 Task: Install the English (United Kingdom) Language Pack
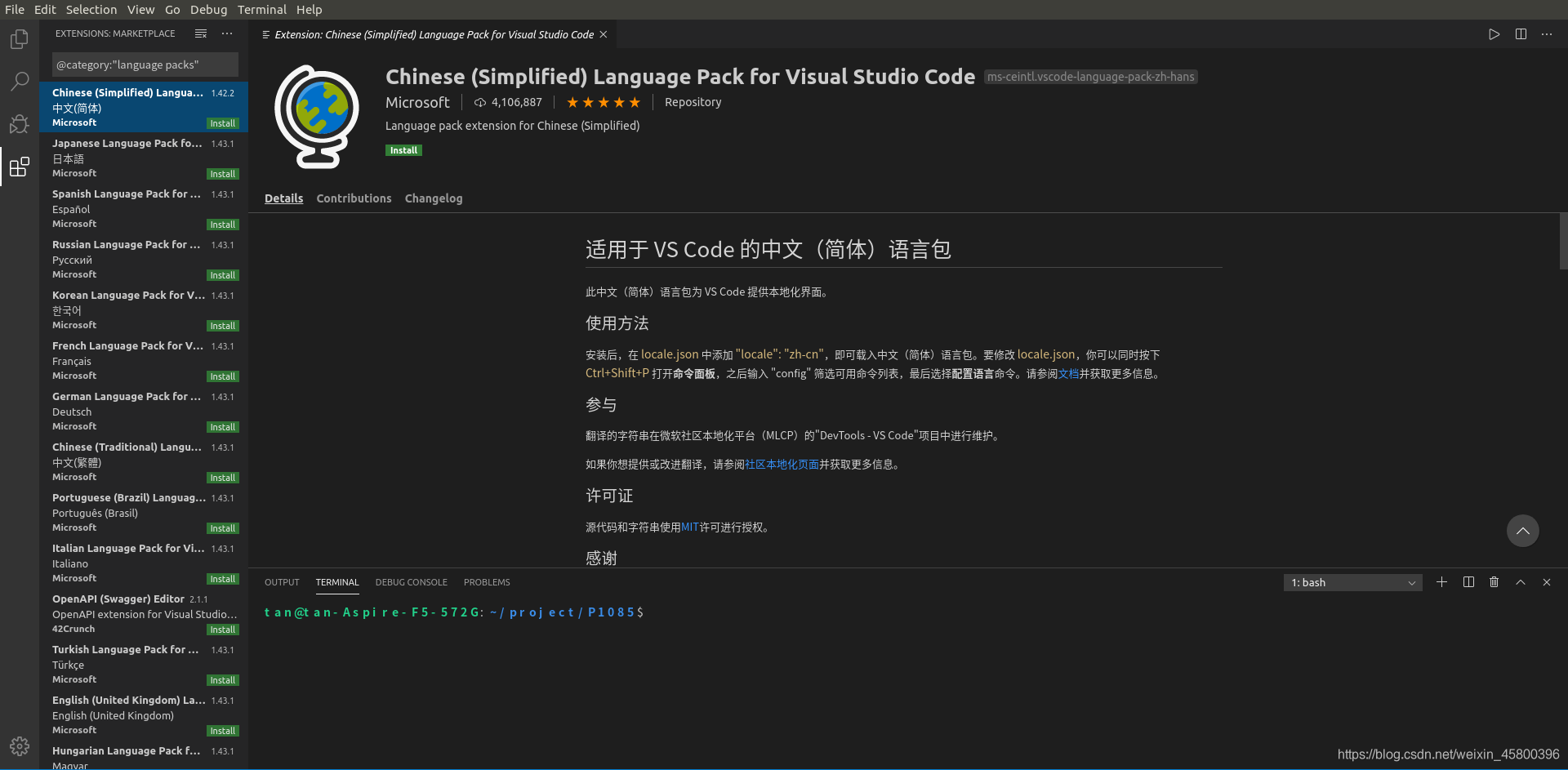tap(222, 731)
